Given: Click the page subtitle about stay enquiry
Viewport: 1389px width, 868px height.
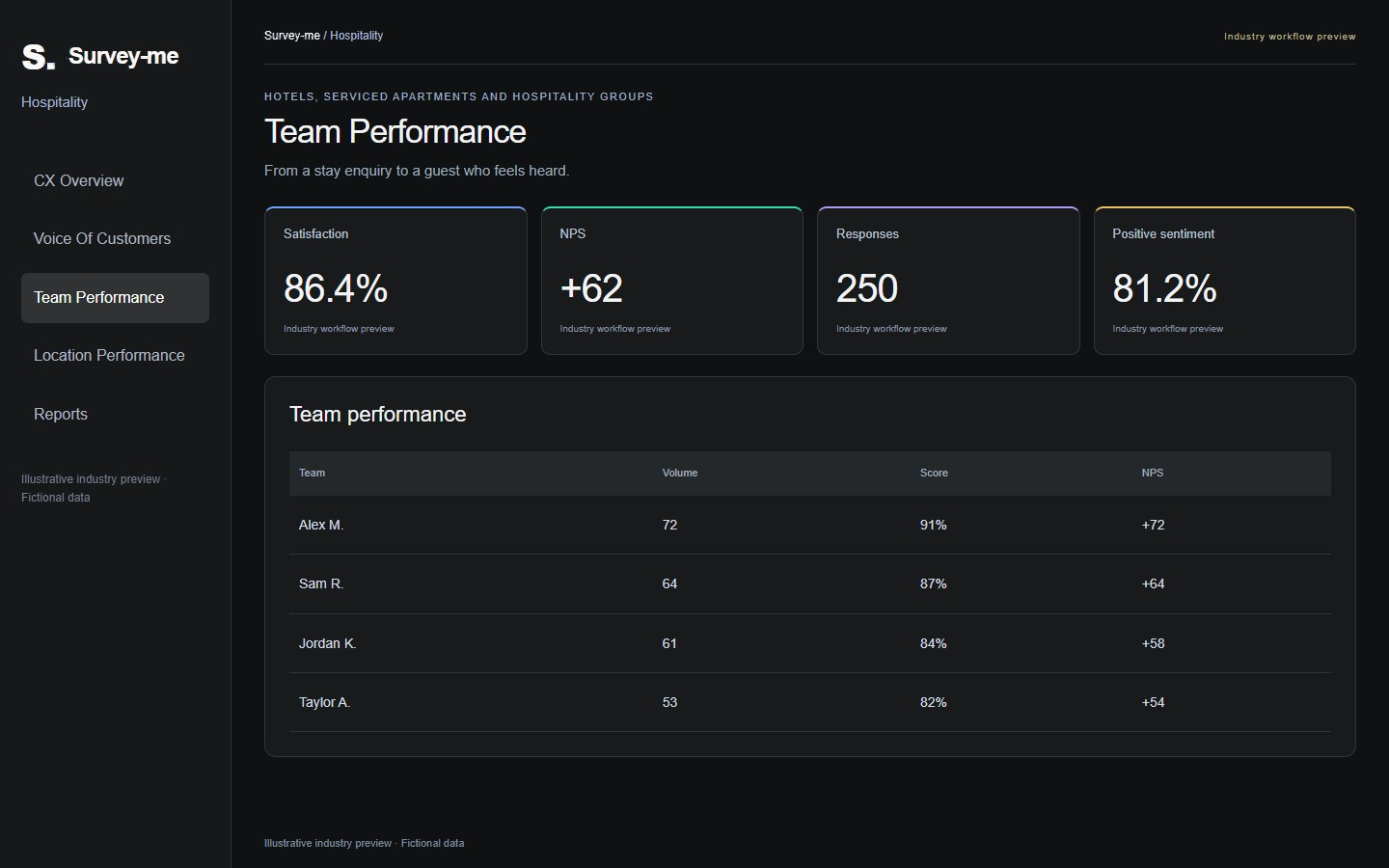Looking at the screenshot, I should pos(417,171).
